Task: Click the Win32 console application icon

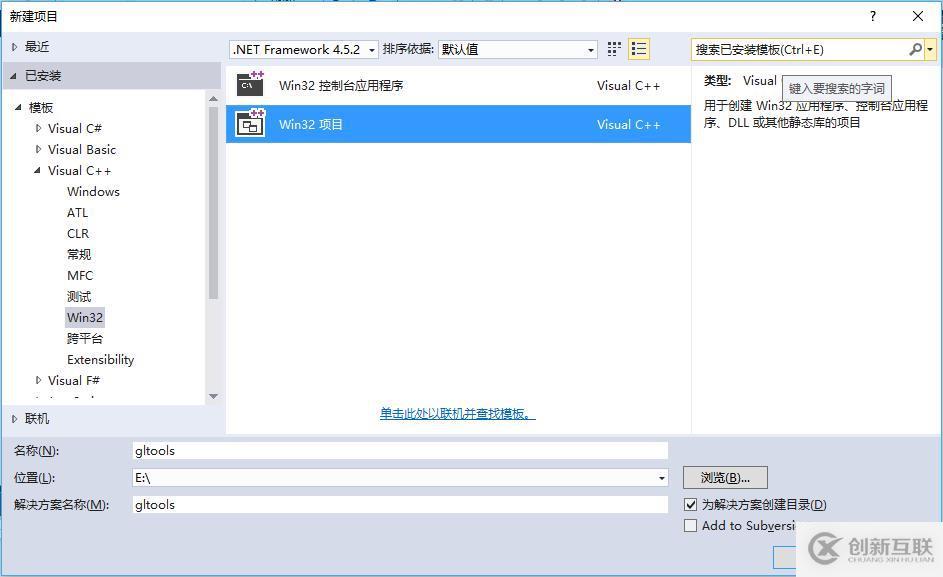Action: (250, 85)
